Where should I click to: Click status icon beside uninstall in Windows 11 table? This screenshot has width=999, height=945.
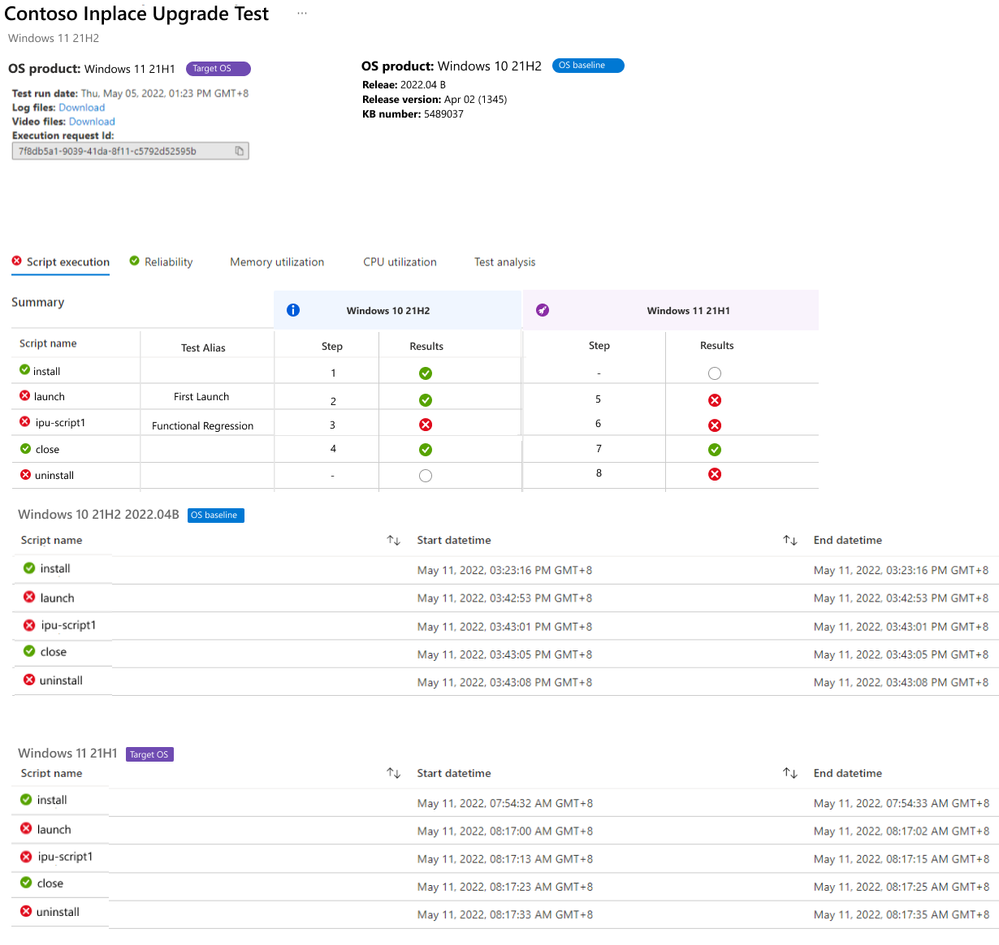pyautogui.click(x=26, y=911)
